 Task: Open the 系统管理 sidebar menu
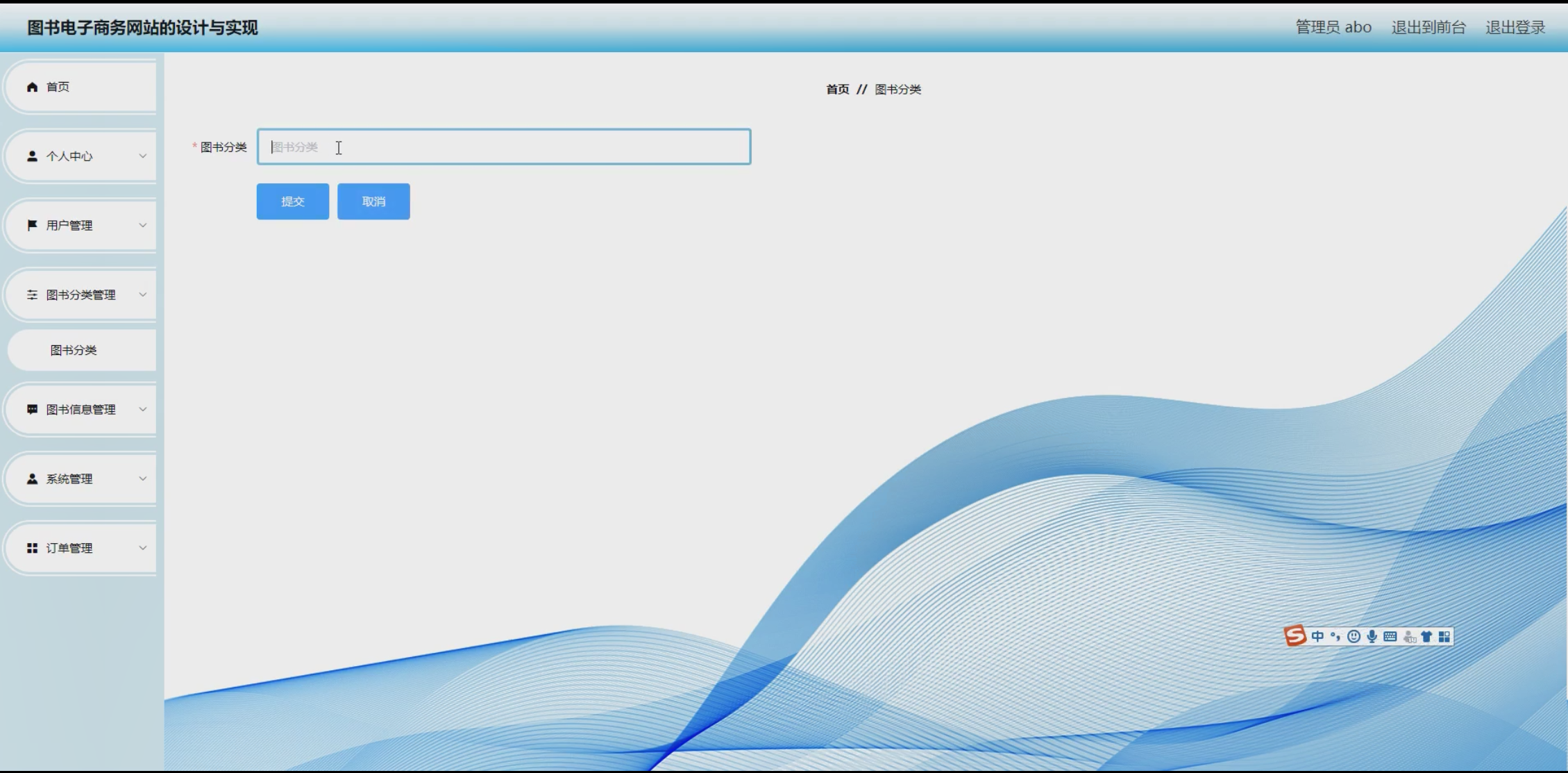point(81,479)
